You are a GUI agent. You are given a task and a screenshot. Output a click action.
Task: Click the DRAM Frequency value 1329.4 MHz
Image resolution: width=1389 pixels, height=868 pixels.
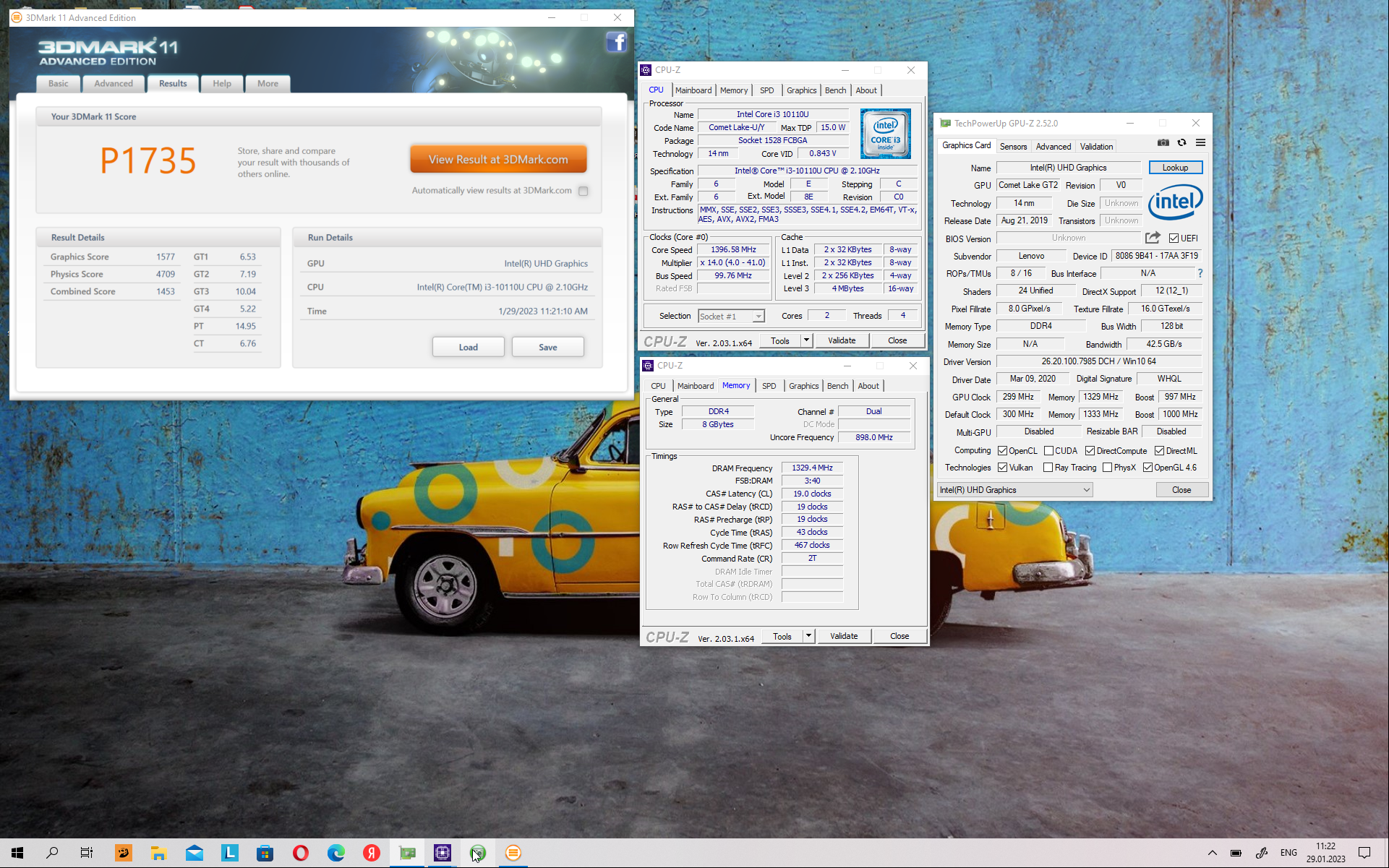point(812,468)
